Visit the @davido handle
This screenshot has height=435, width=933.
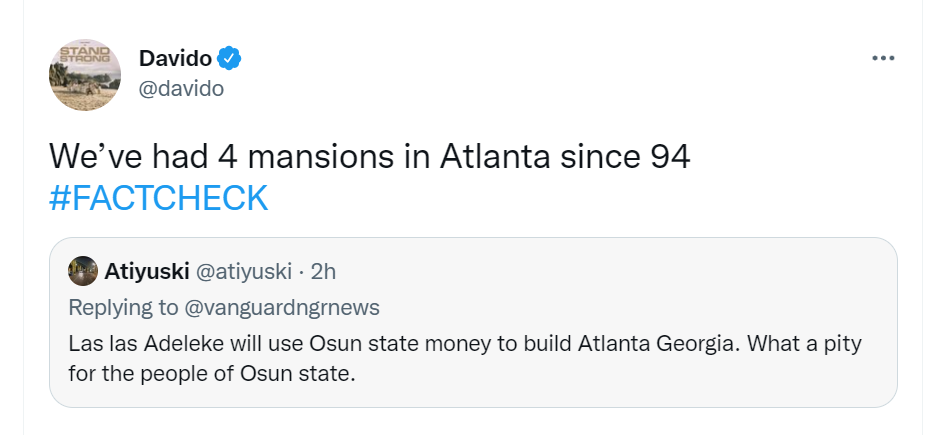click(x=181, y=88)
